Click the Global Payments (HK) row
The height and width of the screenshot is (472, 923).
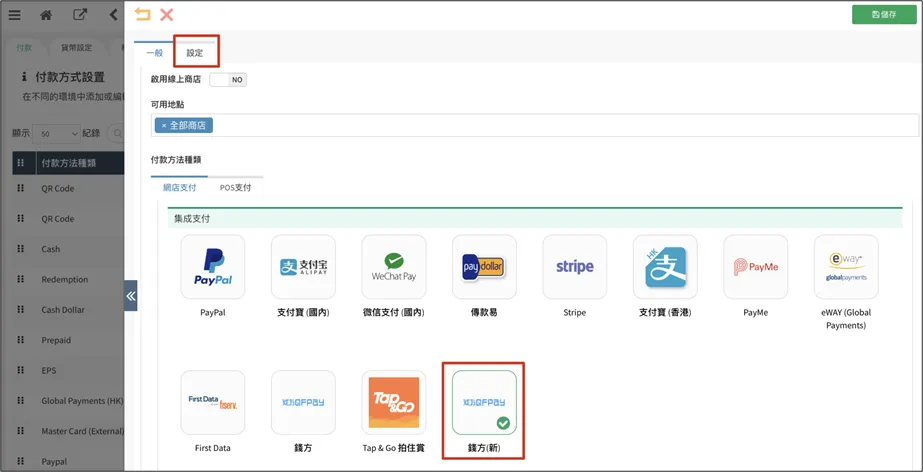coord(68,401)
